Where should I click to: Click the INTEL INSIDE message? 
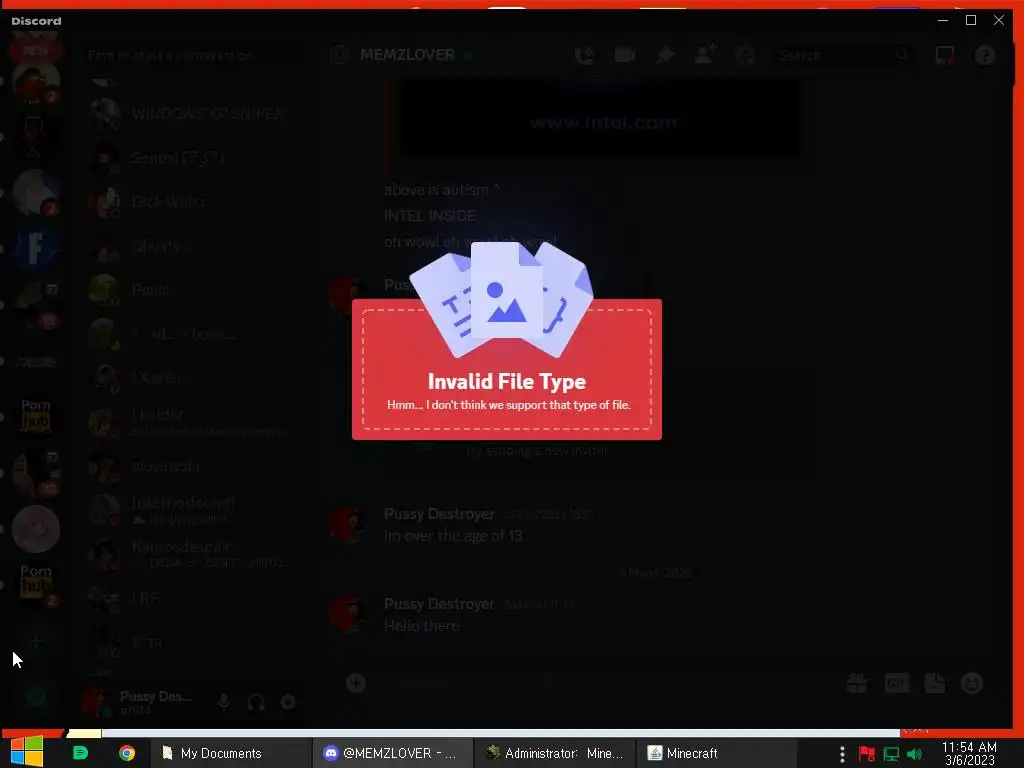pyautogui.click(x=430, y=216)
